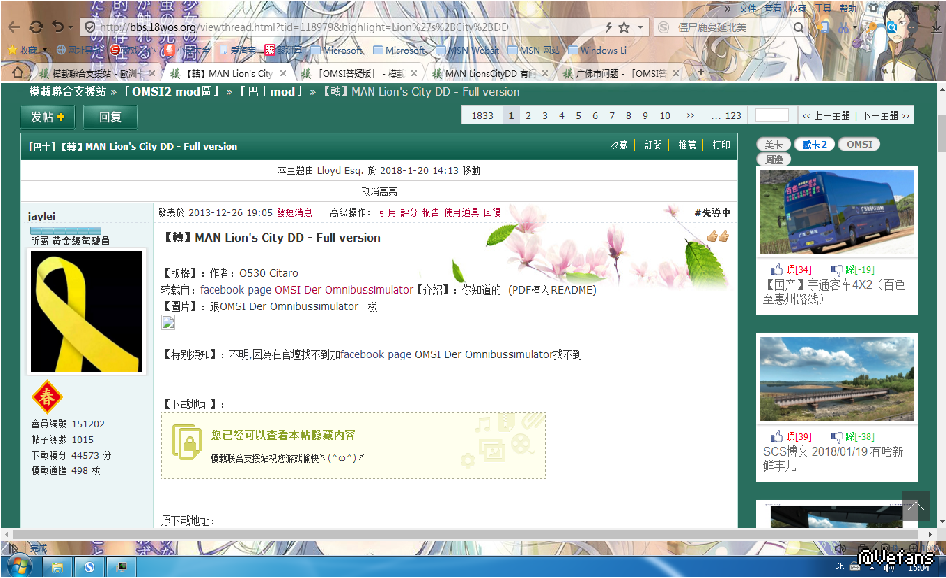Go to page 2 of the thread
The width and height of the screenshot is (946, 578).
coord(528,115)
